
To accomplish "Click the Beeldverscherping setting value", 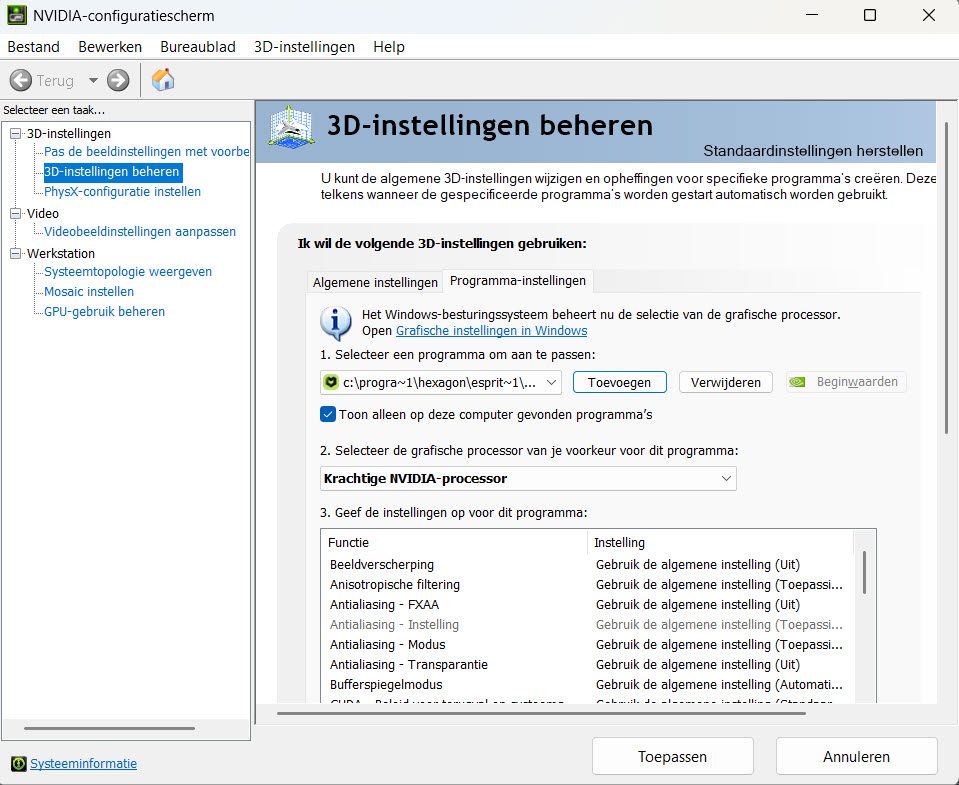I will [698, 564].
